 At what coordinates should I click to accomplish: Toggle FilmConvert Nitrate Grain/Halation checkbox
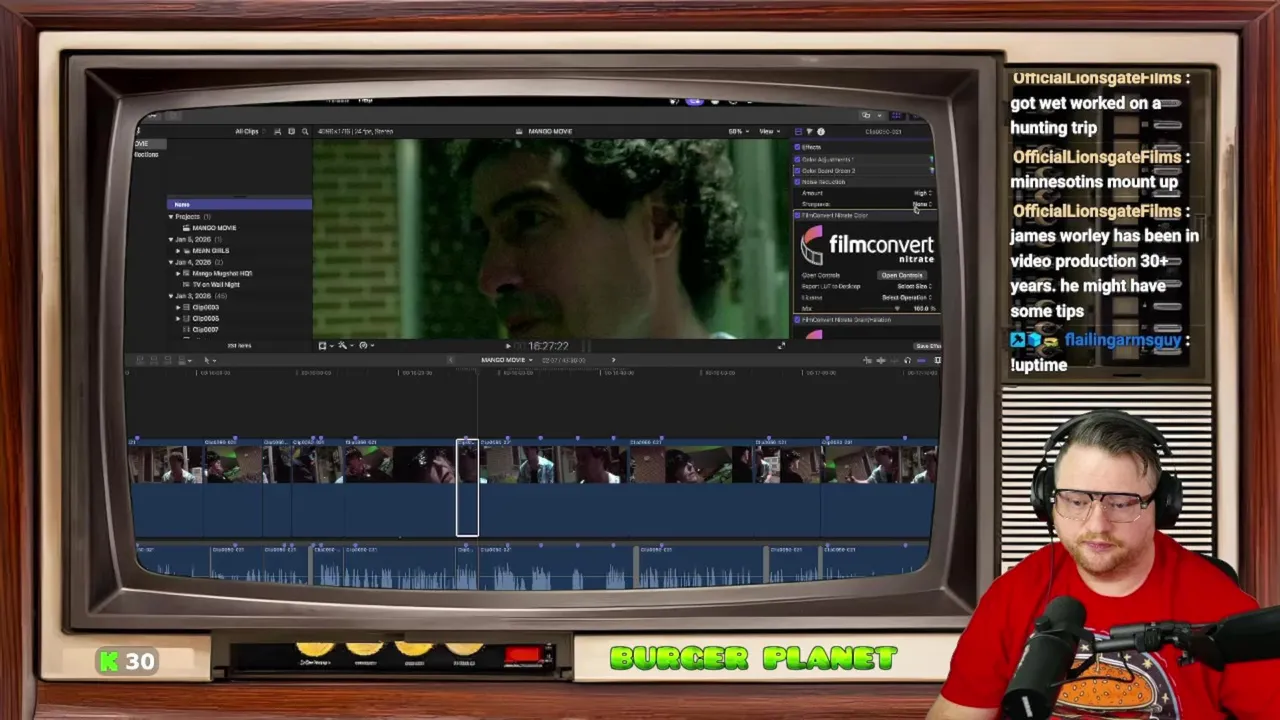coord(798,319)
